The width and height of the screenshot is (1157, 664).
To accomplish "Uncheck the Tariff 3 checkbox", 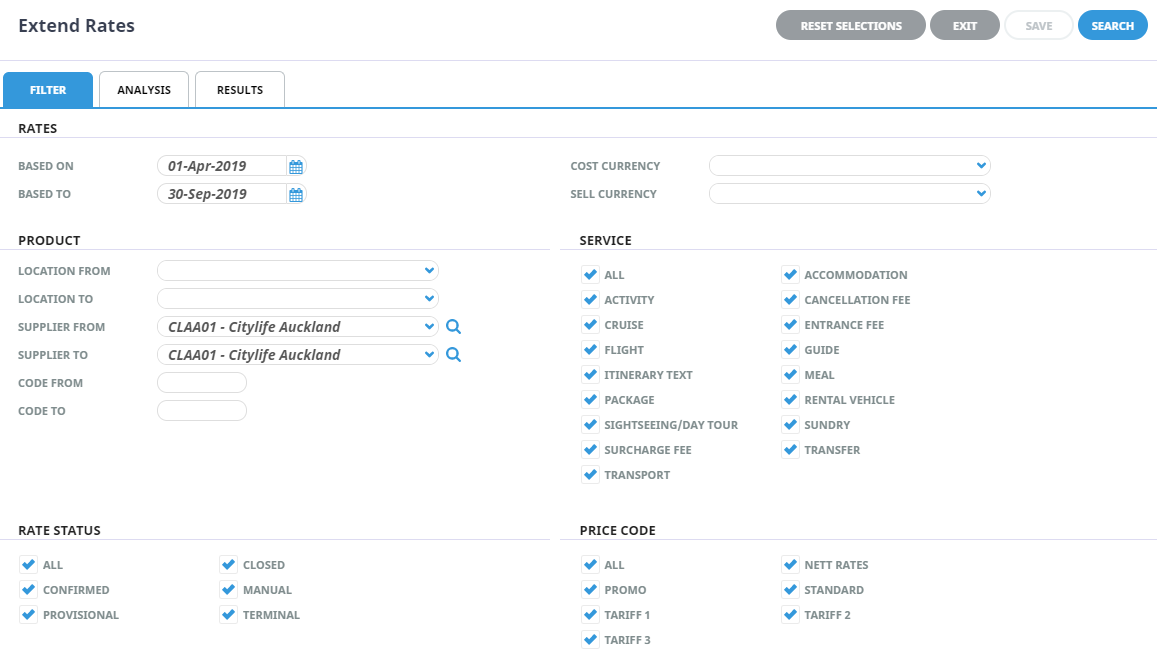I will pyautogui.click(x=590, y=641).
